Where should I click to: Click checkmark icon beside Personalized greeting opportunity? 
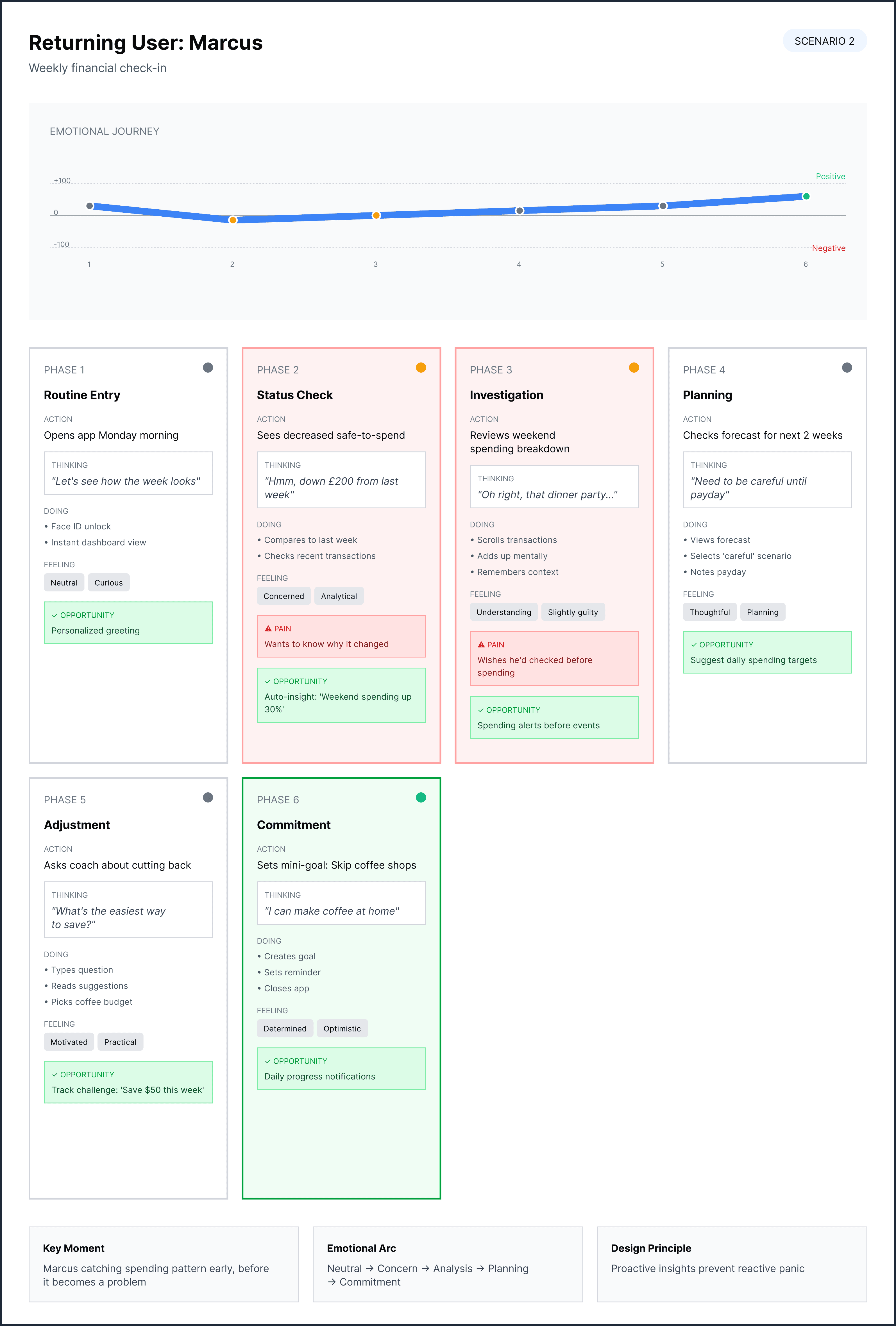[55, 615]
